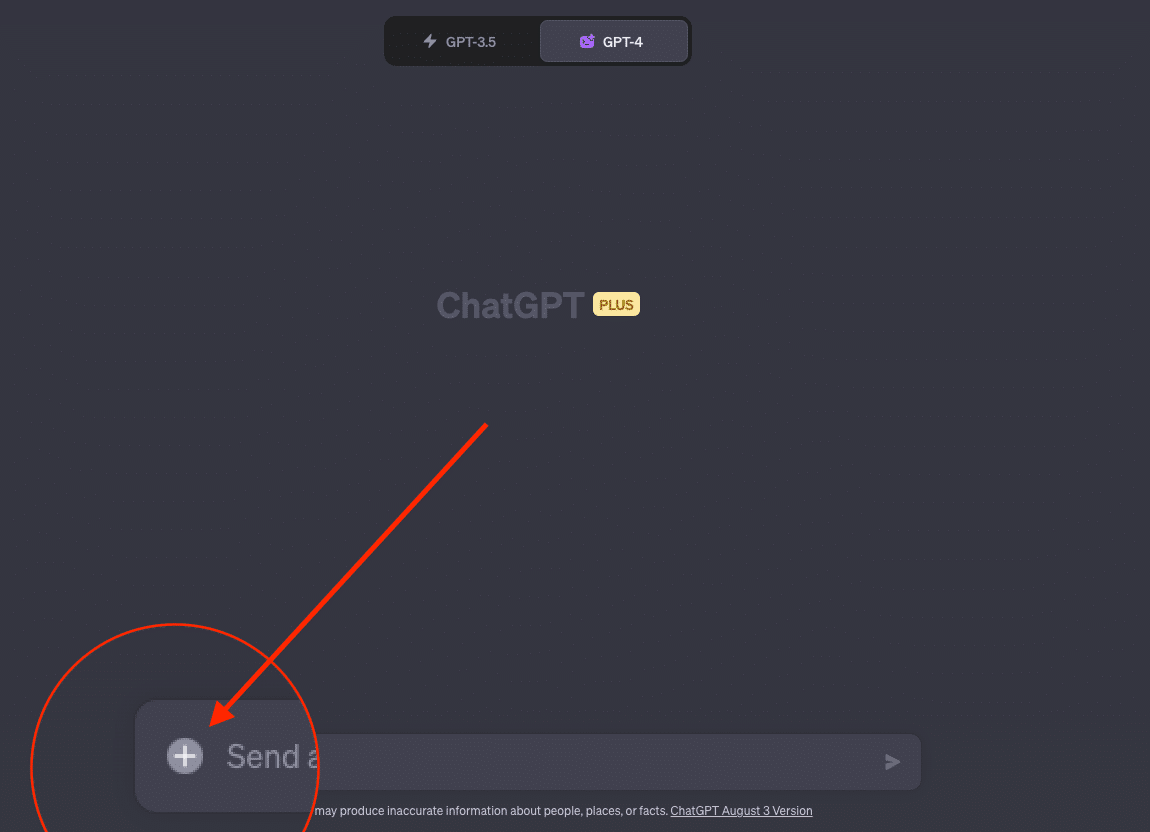Click the GPT-4 text label

(x=623, y=42)
